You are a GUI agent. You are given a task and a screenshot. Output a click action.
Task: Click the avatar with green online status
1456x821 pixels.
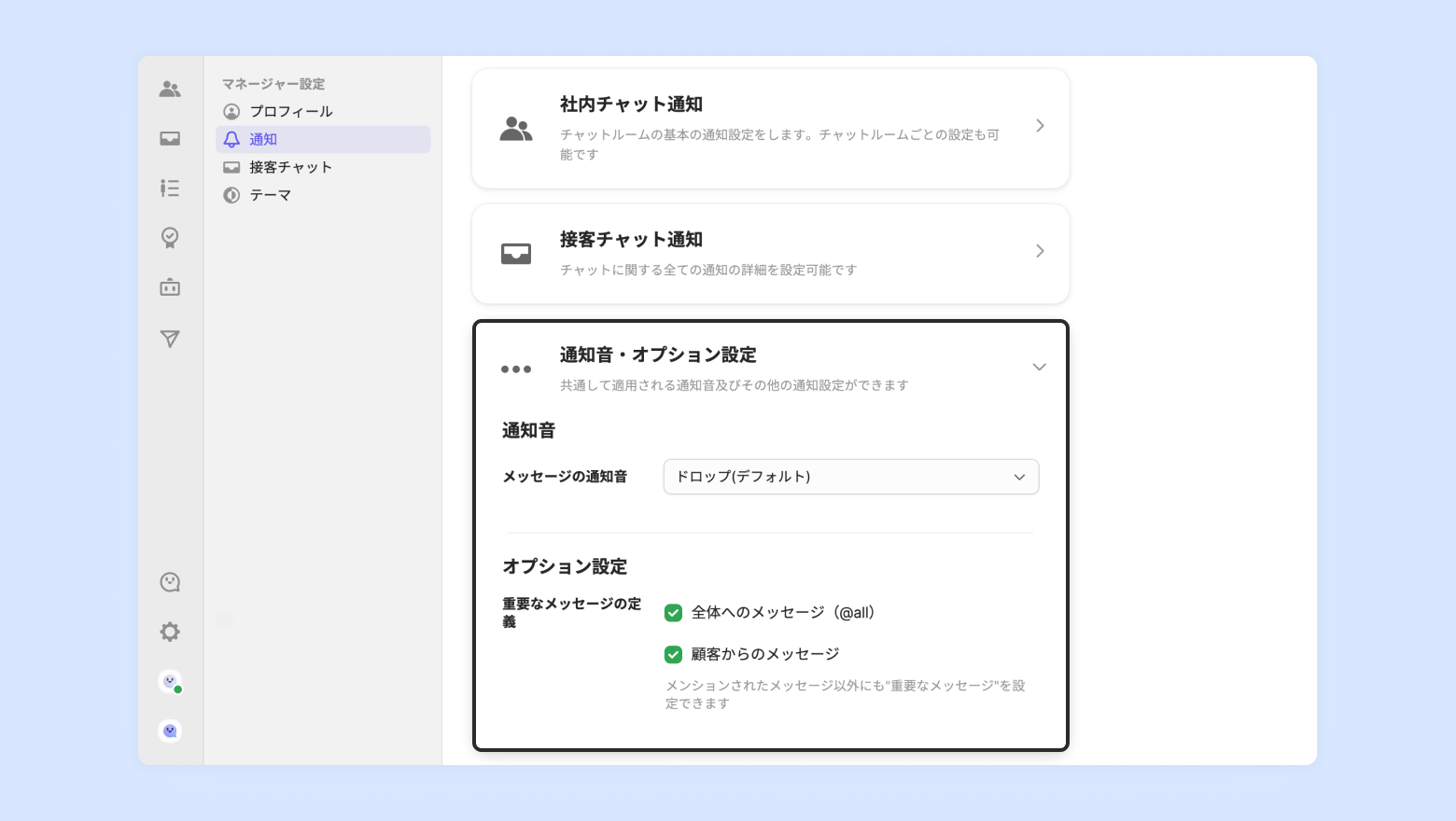[170, 682]
